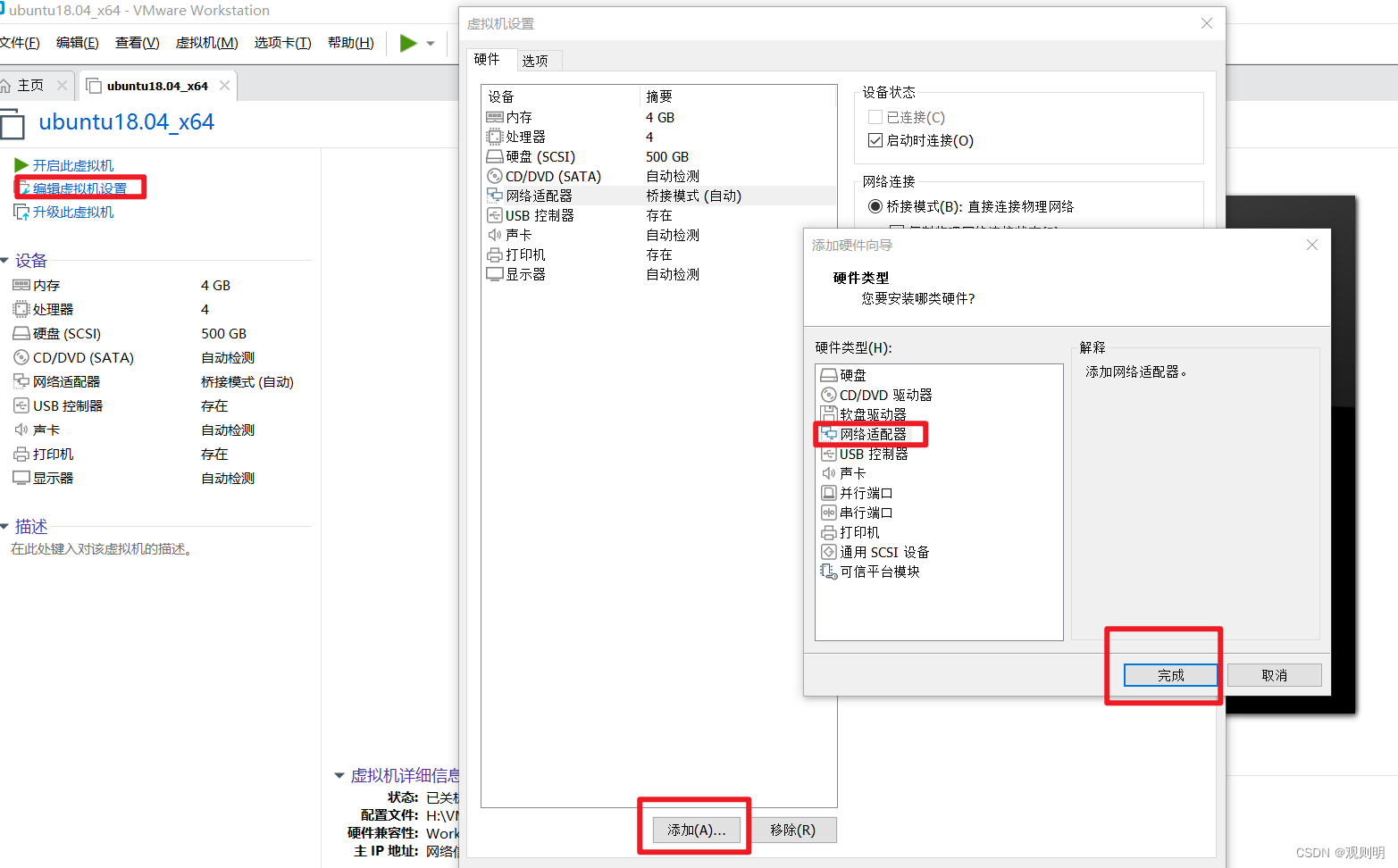The width and height of the screenshot is (1398, 868).
Task: Select 桥接模式(B) radio button
Action: [x=875, y=206]
